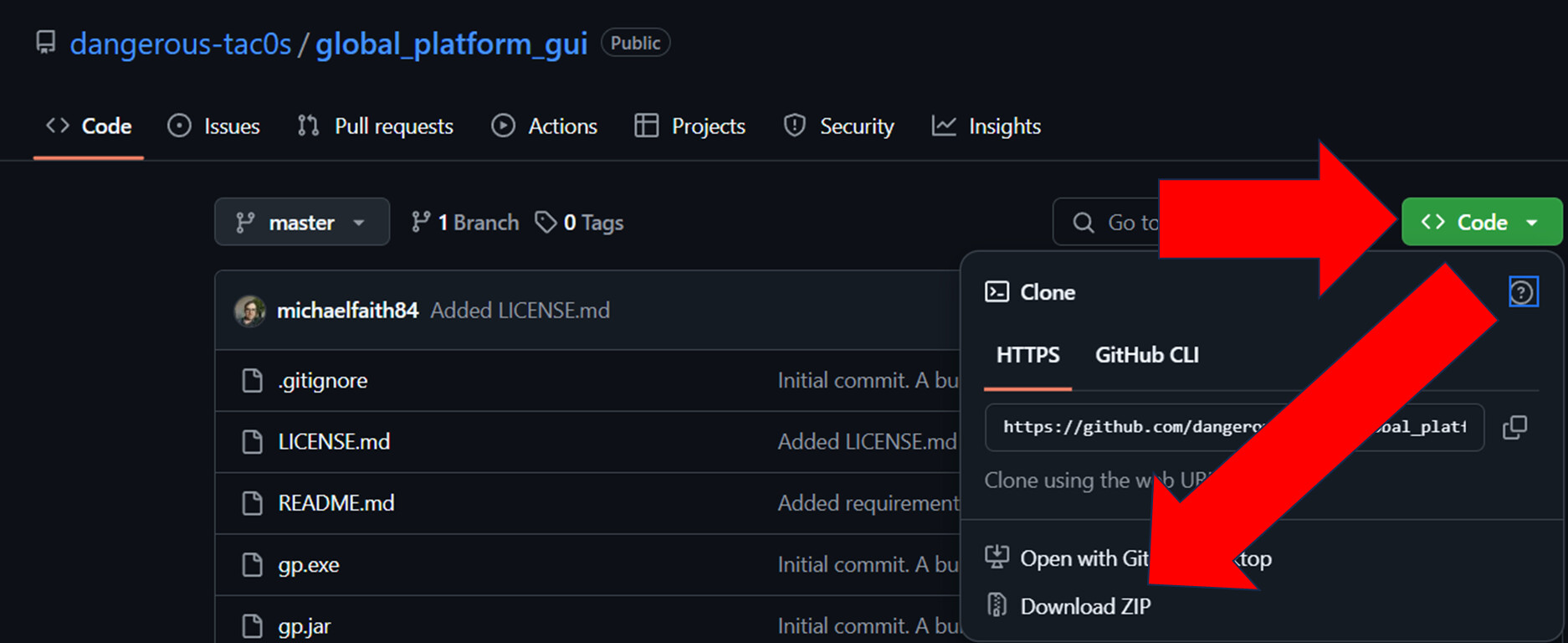Click the zip file icon beside Download ZIP

pos(997,604)
